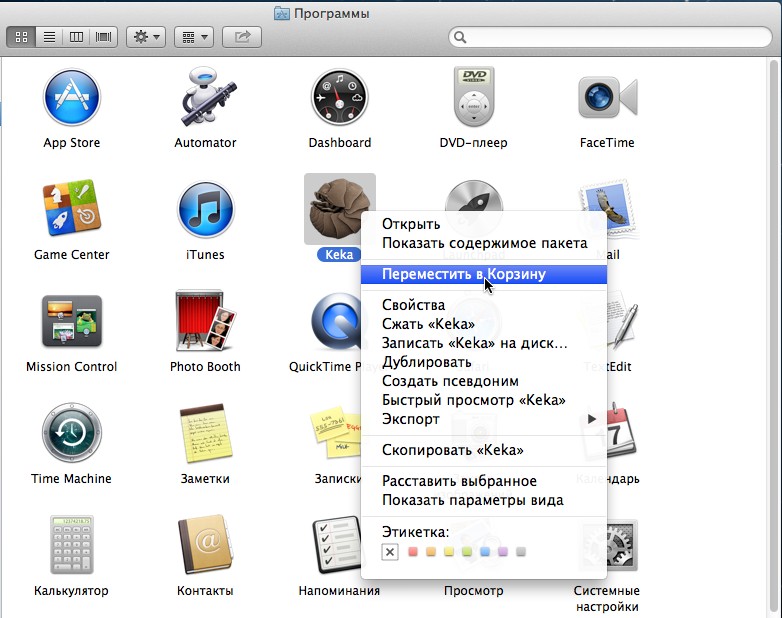Select the TextEdit pen icon
782x618 pixels.
(x=622, y=321)
